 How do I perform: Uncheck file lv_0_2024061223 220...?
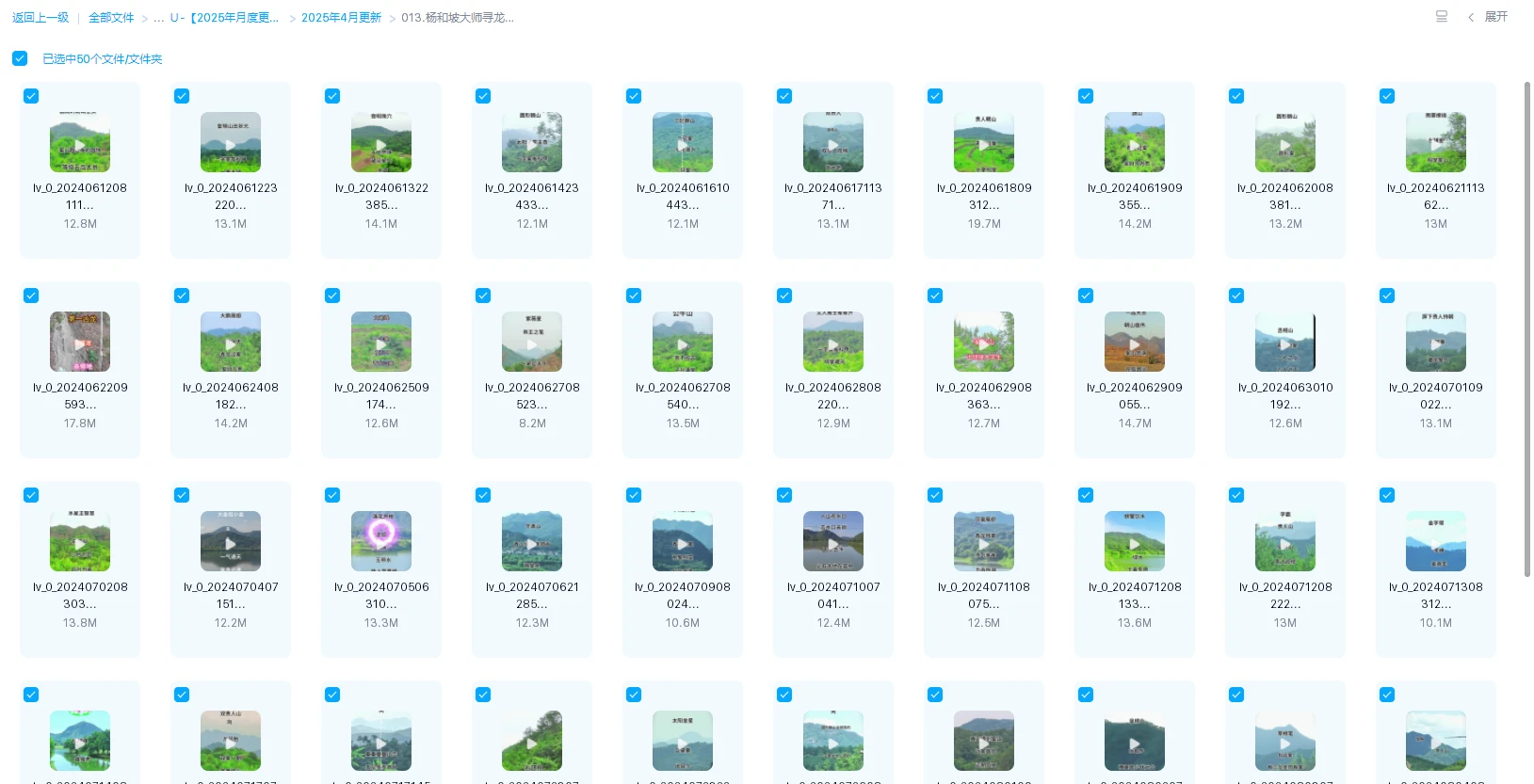click(x=182, y=96)
